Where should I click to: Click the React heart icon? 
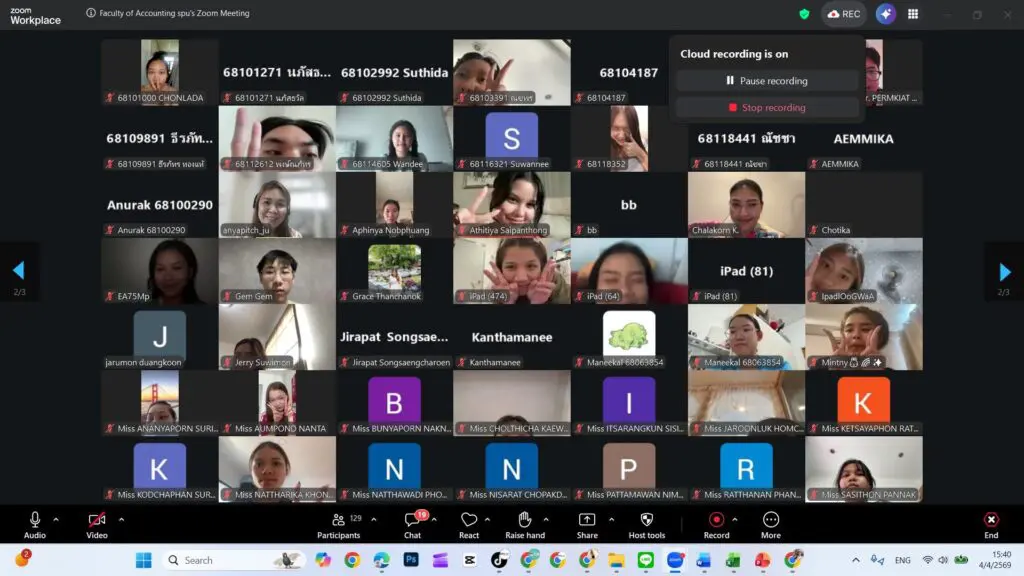(469, 520)
